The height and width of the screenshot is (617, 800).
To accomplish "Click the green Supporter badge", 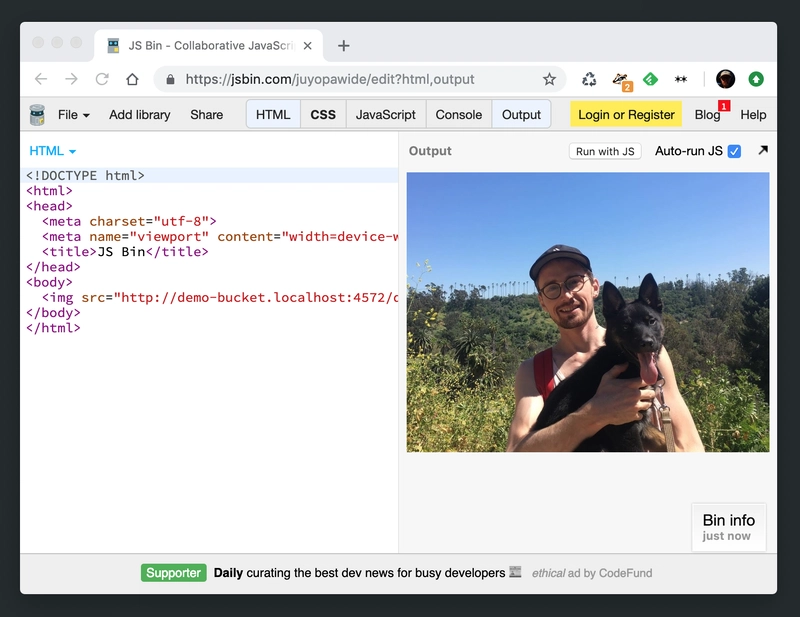I will 173,573.
